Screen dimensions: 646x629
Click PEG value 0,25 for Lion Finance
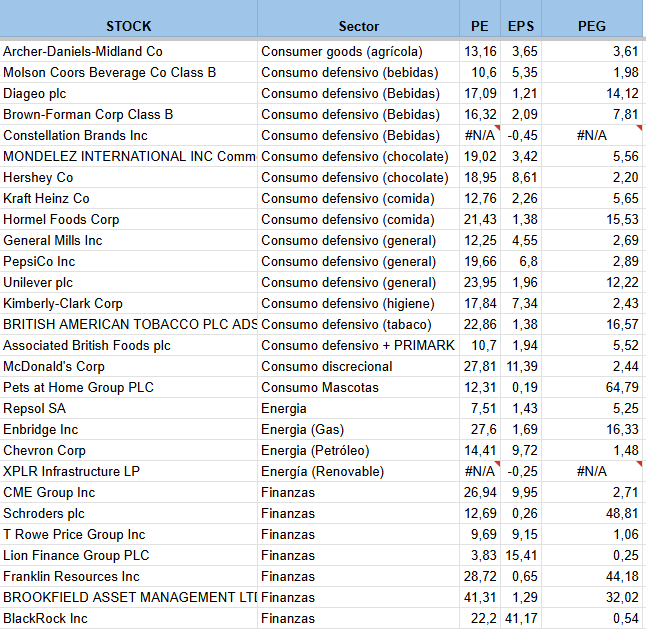592,556
